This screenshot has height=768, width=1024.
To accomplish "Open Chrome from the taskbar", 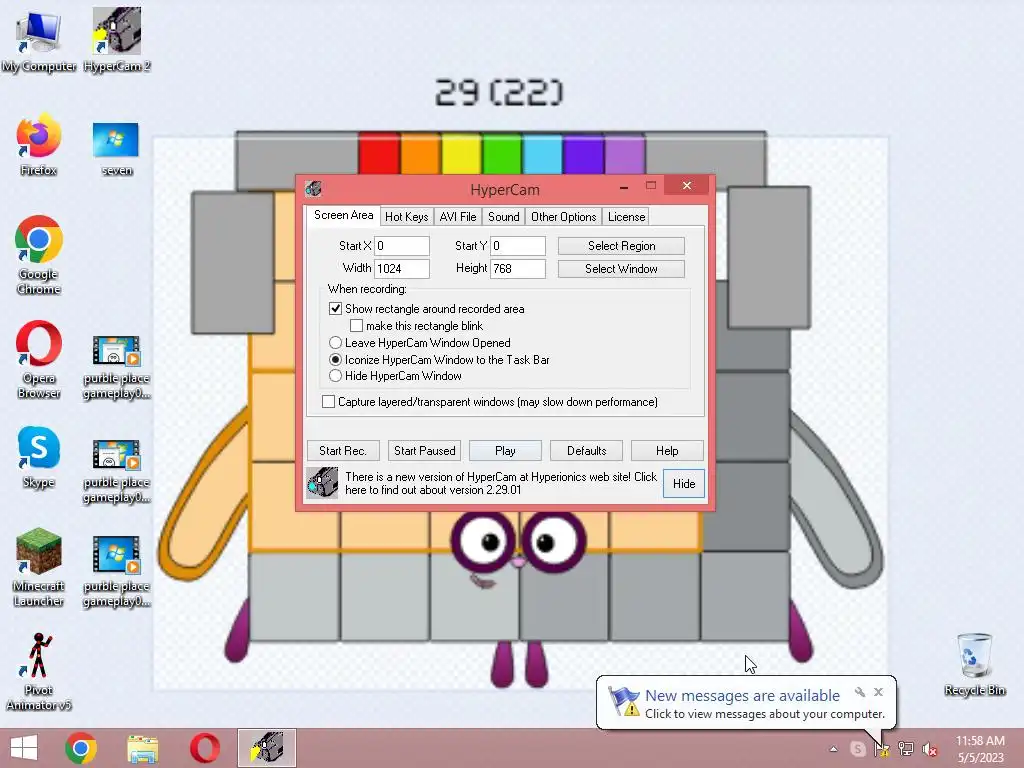I will [81, 748].
